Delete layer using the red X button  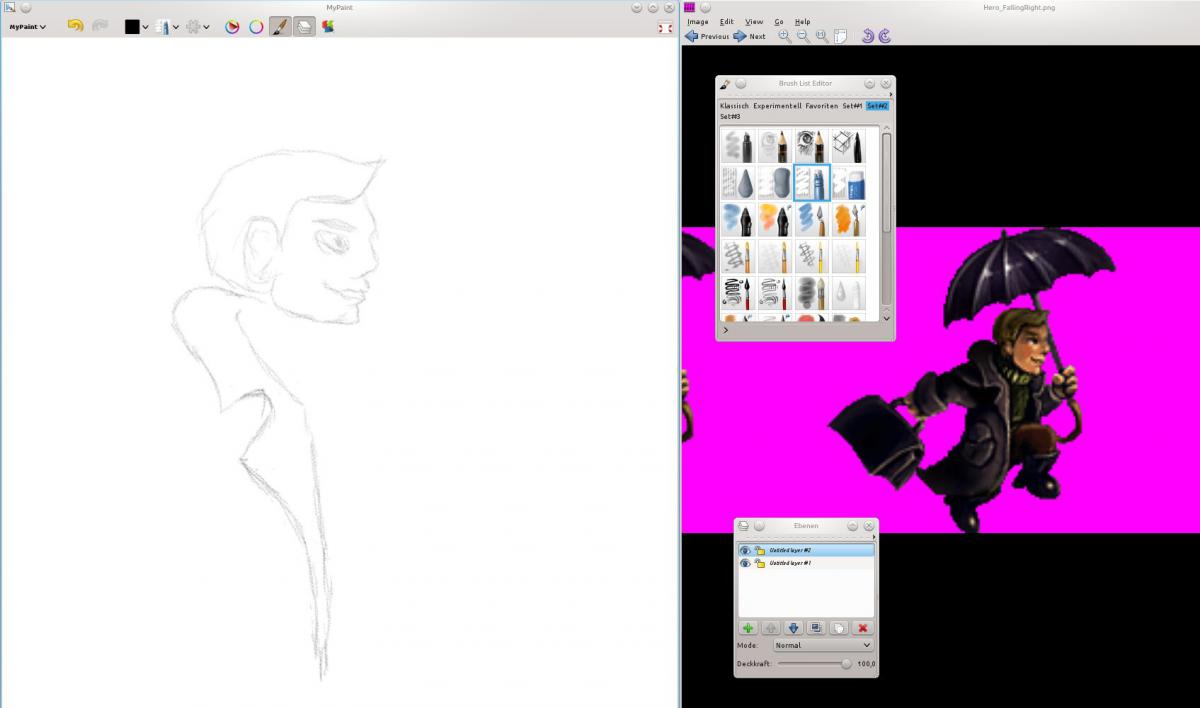(862, 628)
